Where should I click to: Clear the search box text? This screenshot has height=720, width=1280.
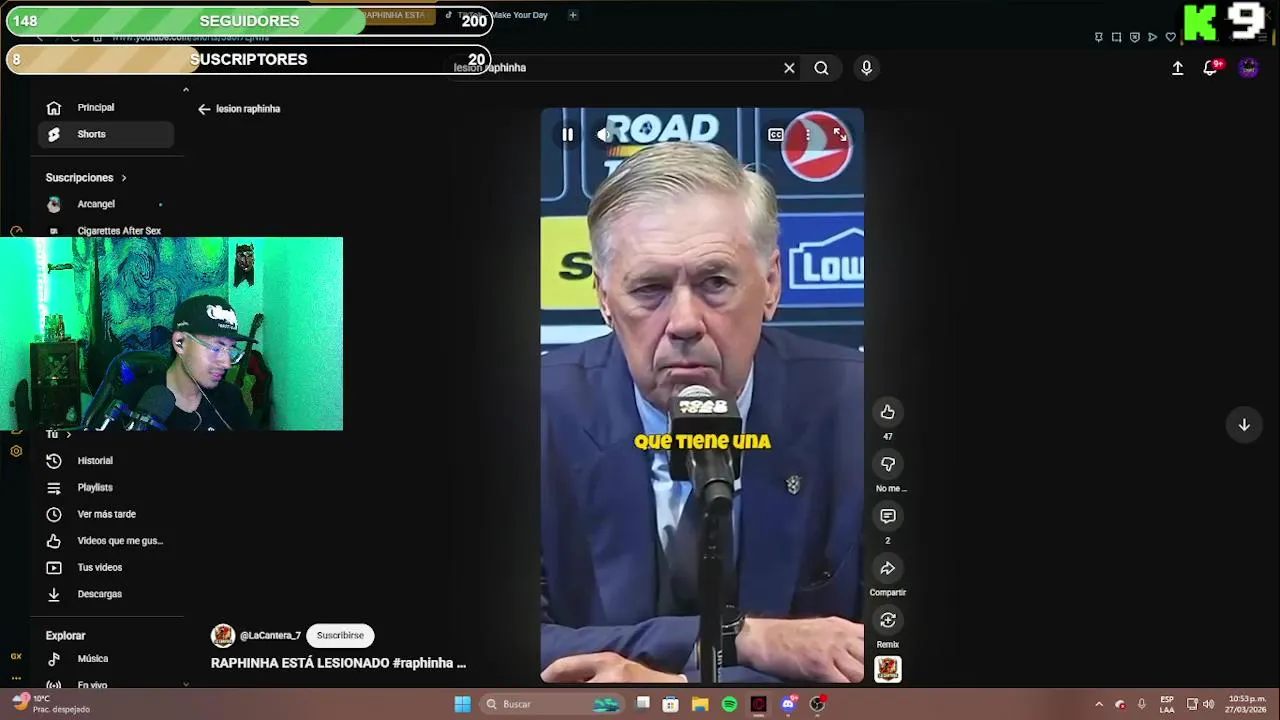pos(789,68)
